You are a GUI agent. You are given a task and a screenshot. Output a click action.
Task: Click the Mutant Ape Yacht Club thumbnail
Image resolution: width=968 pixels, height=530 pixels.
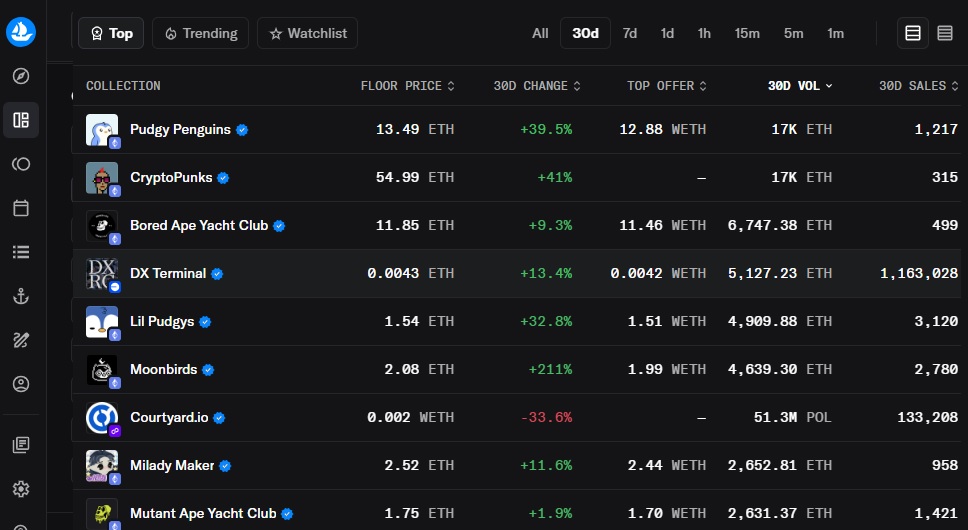(102, 514)
